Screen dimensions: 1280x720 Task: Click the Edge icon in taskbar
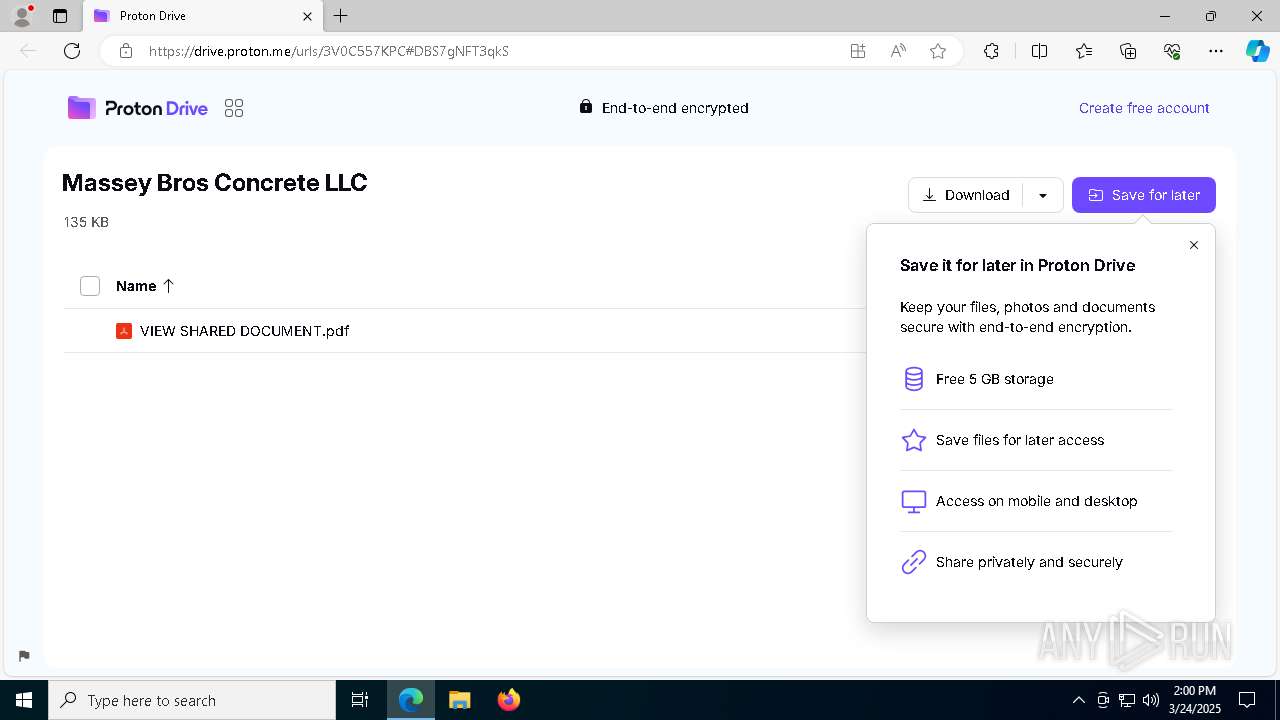tap(411, 700)
